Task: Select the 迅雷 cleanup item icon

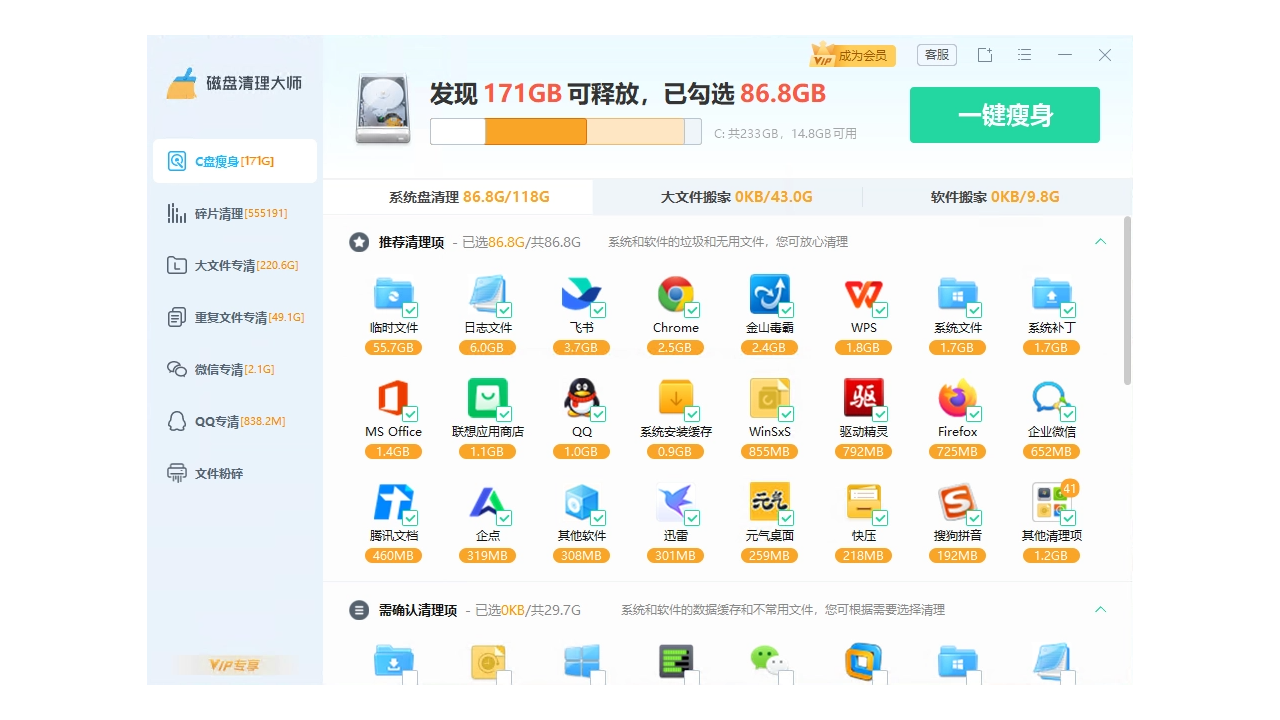Action: tap(675, 502)
